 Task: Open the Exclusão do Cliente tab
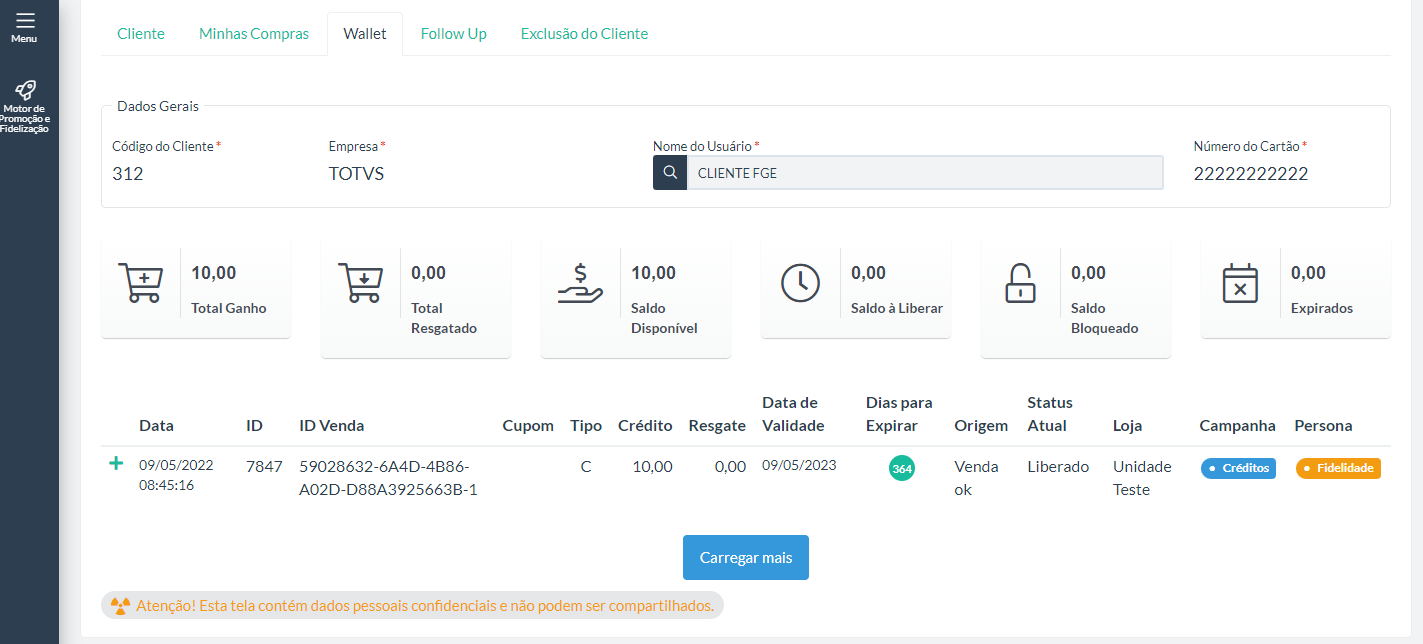584,34
